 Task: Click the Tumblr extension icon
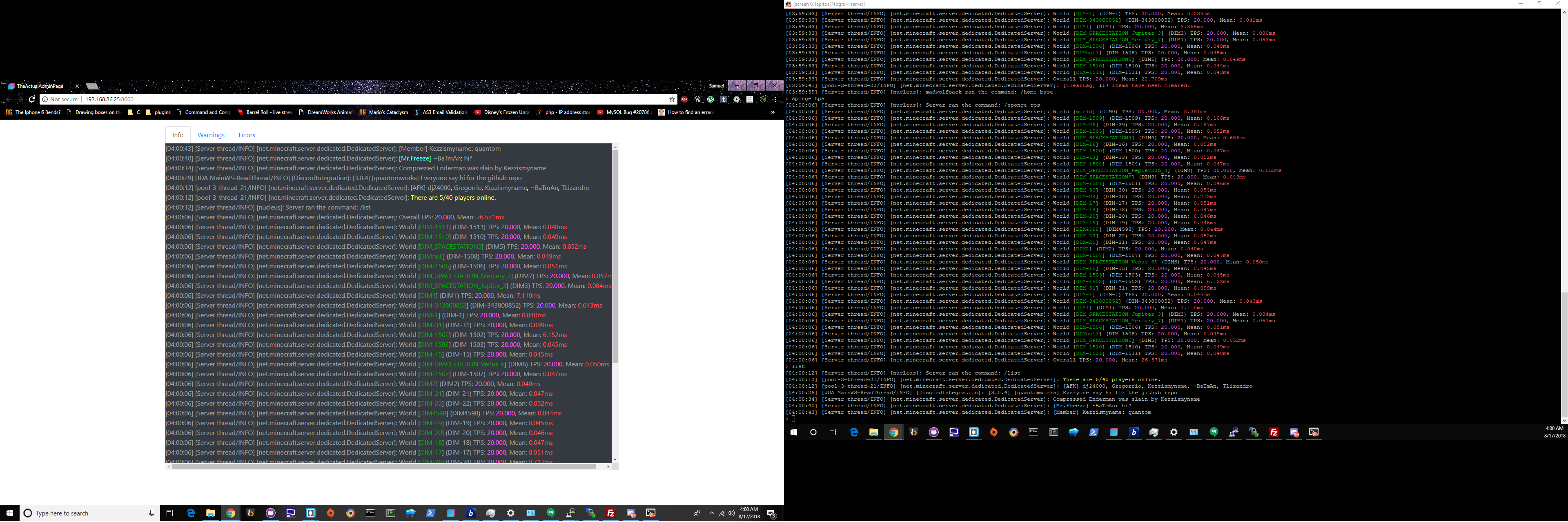click(724, 99)
